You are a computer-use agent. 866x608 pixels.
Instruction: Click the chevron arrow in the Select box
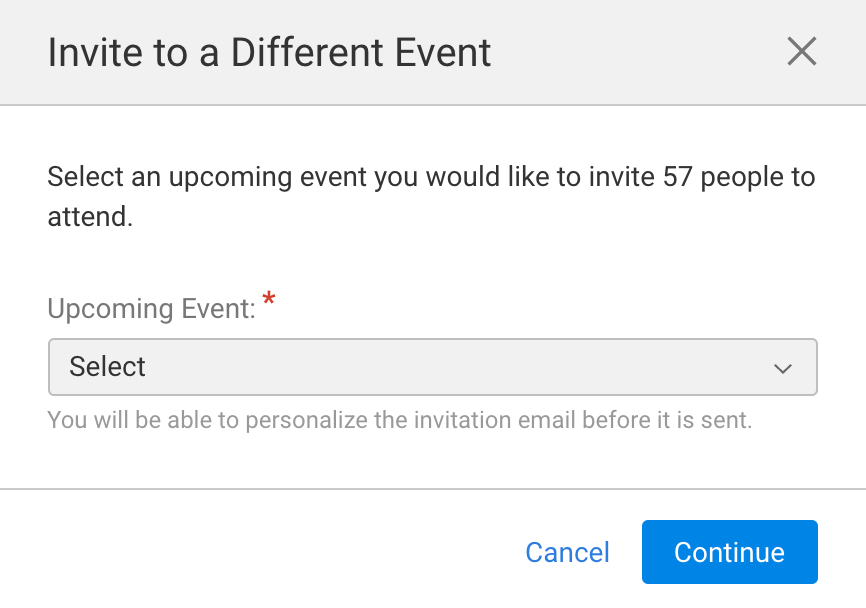[782, 368]
